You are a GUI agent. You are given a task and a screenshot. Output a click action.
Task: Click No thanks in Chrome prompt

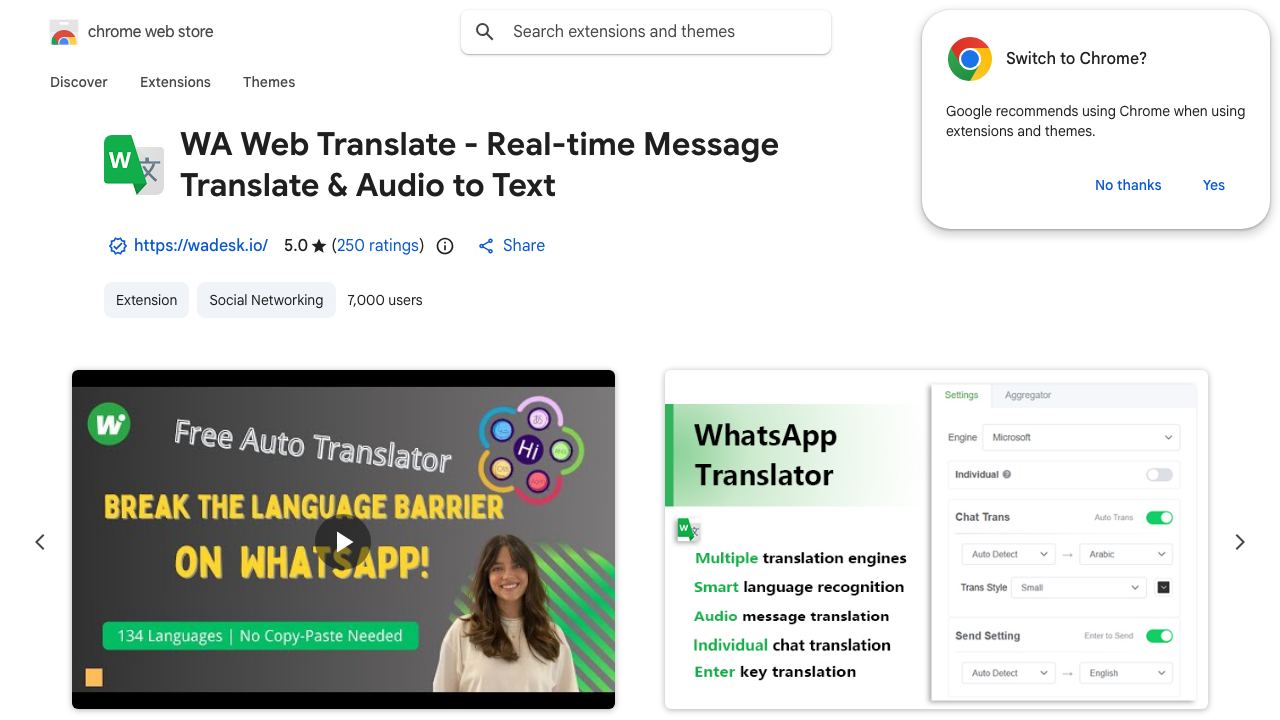pyautogui.click(x=1128, y=185)
